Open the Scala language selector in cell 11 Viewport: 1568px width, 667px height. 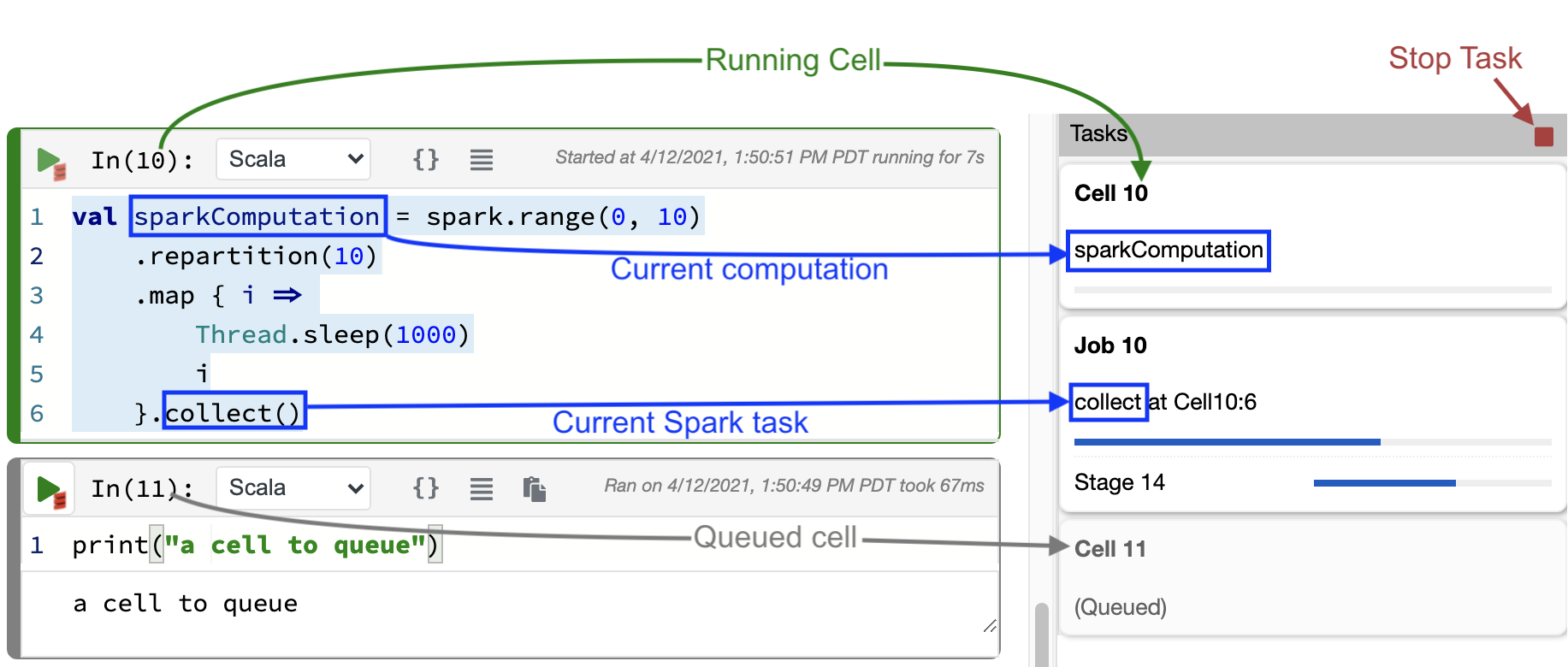tap(293, 487)
